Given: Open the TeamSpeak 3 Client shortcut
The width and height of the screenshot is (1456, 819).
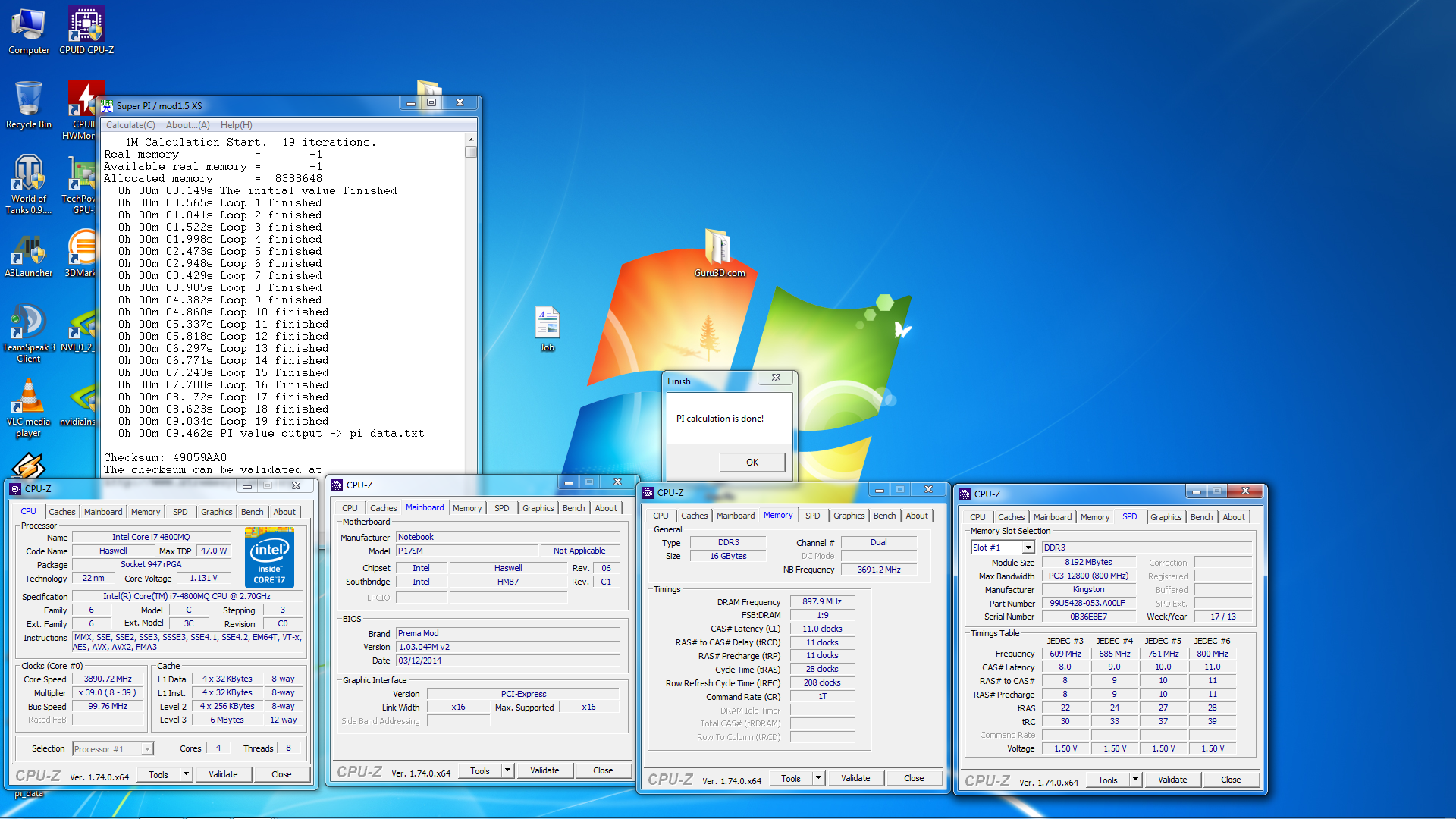Looking at the screenshot, I should [29, 334].
